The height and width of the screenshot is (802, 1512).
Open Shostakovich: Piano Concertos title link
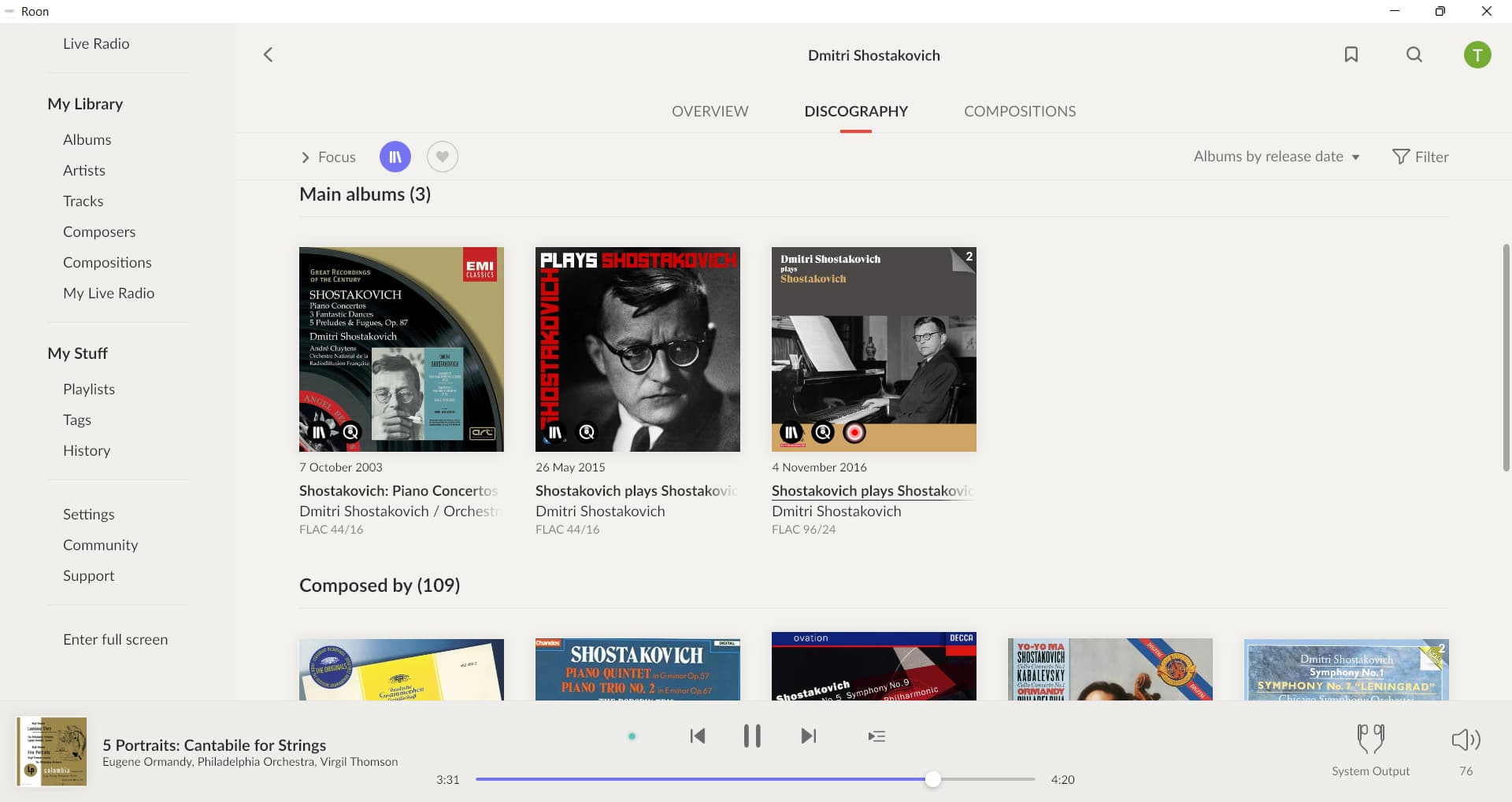click(399, 490)
